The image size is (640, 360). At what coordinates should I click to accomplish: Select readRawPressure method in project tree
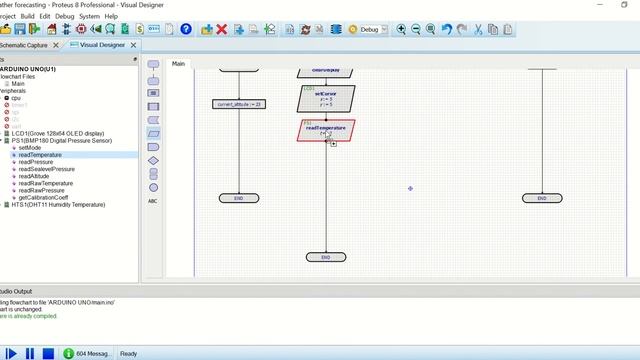point(42,191)
